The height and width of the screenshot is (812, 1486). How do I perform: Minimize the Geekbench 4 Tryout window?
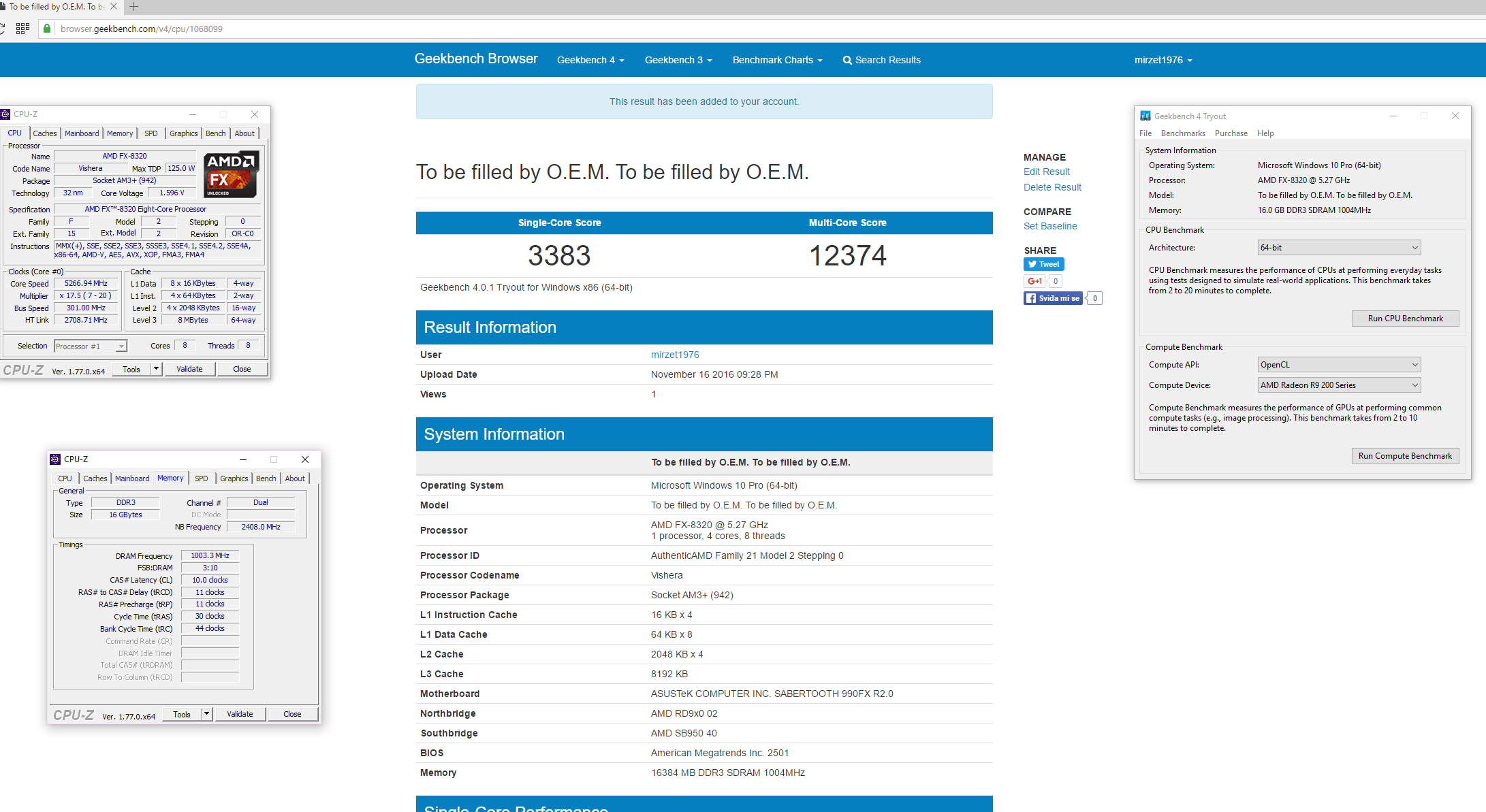[1393, 116]
